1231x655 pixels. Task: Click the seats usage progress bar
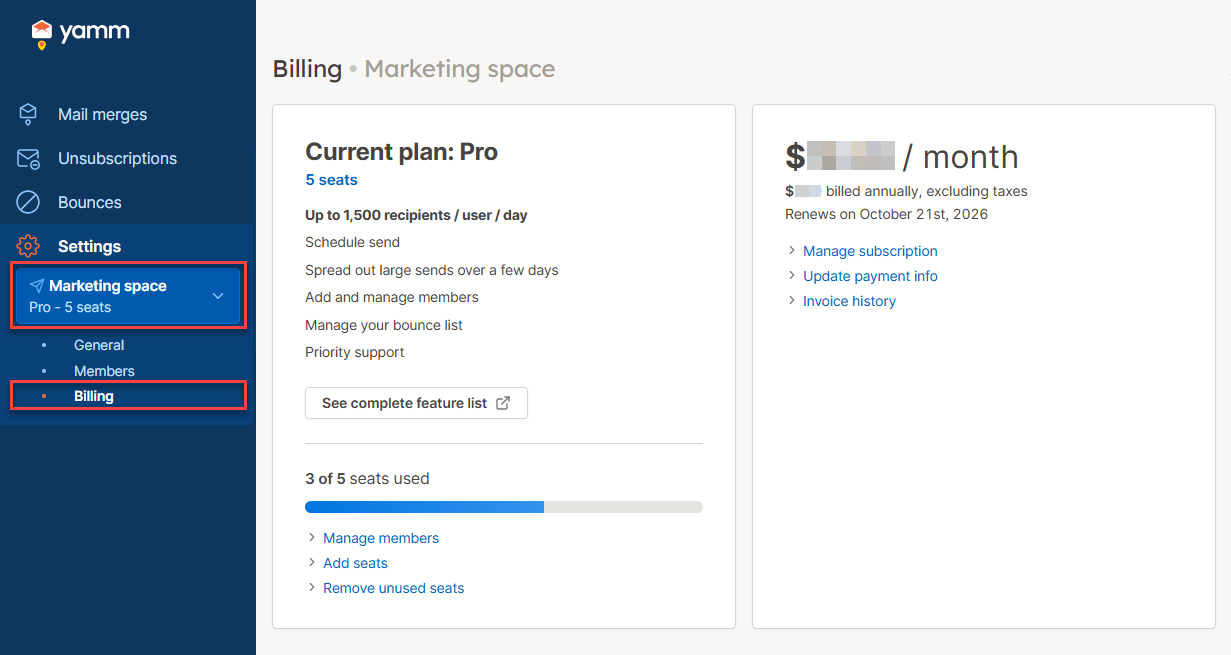(503, 507)
